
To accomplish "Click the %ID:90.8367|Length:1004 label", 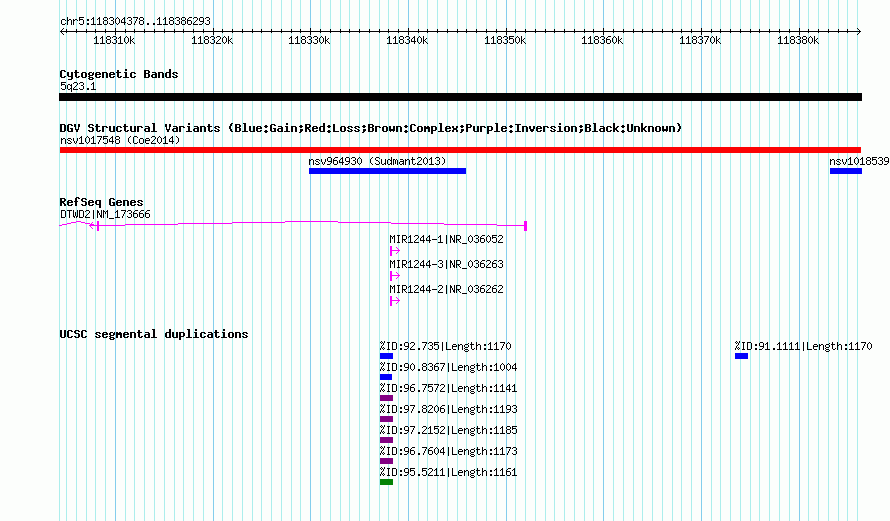I will 448,367.
